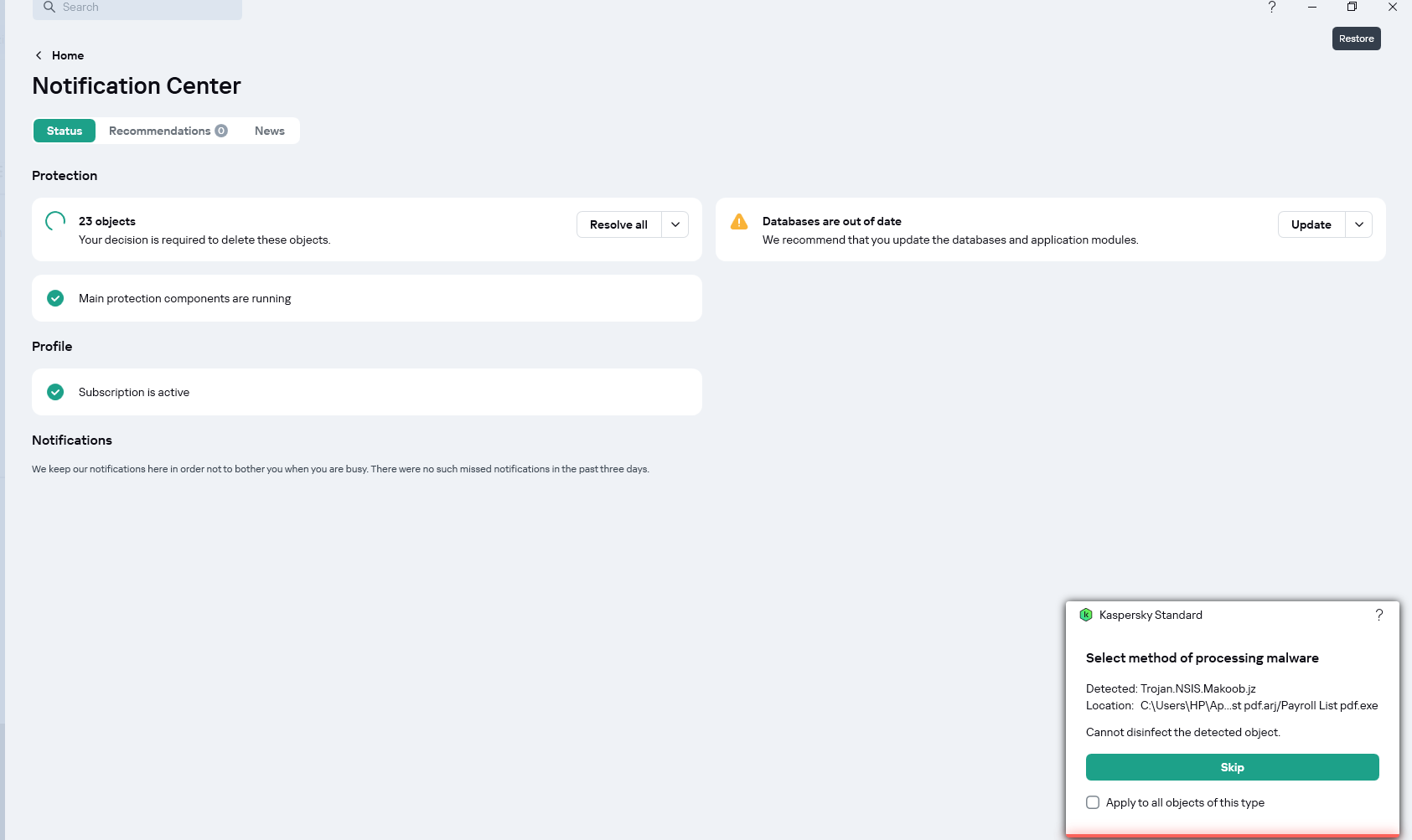Image resolution: width=1412 pixels, height=840 pixels.
Task: Click the search magnifier icon
Action: [x=49, y=7]
